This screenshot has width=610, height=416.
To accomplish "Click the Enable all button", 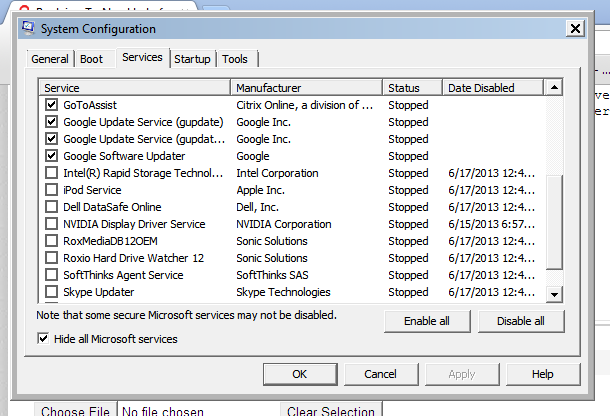I will coord(427,321).
